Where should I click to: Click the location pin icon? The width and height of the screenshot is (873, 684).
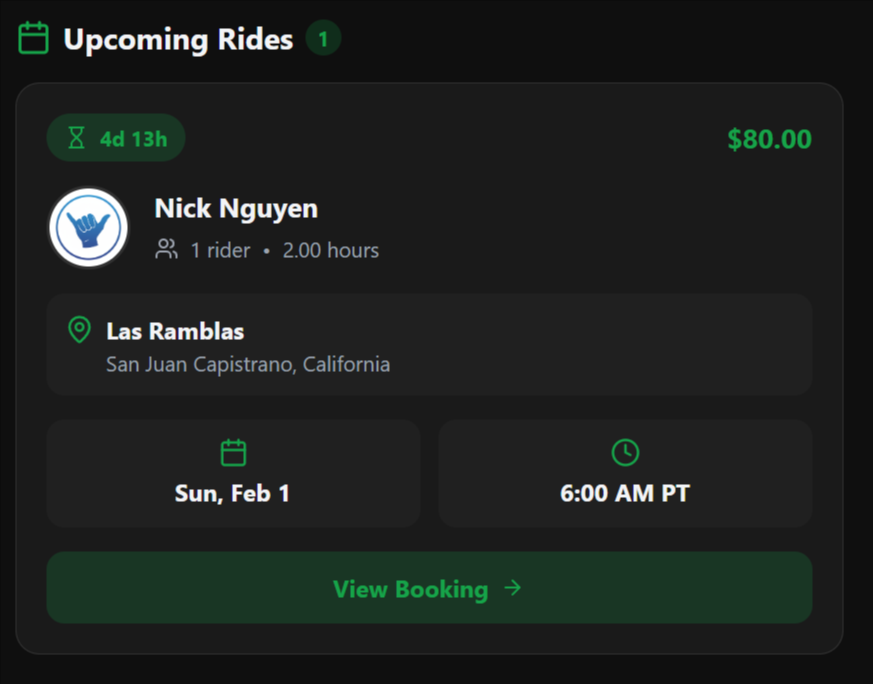79,329
